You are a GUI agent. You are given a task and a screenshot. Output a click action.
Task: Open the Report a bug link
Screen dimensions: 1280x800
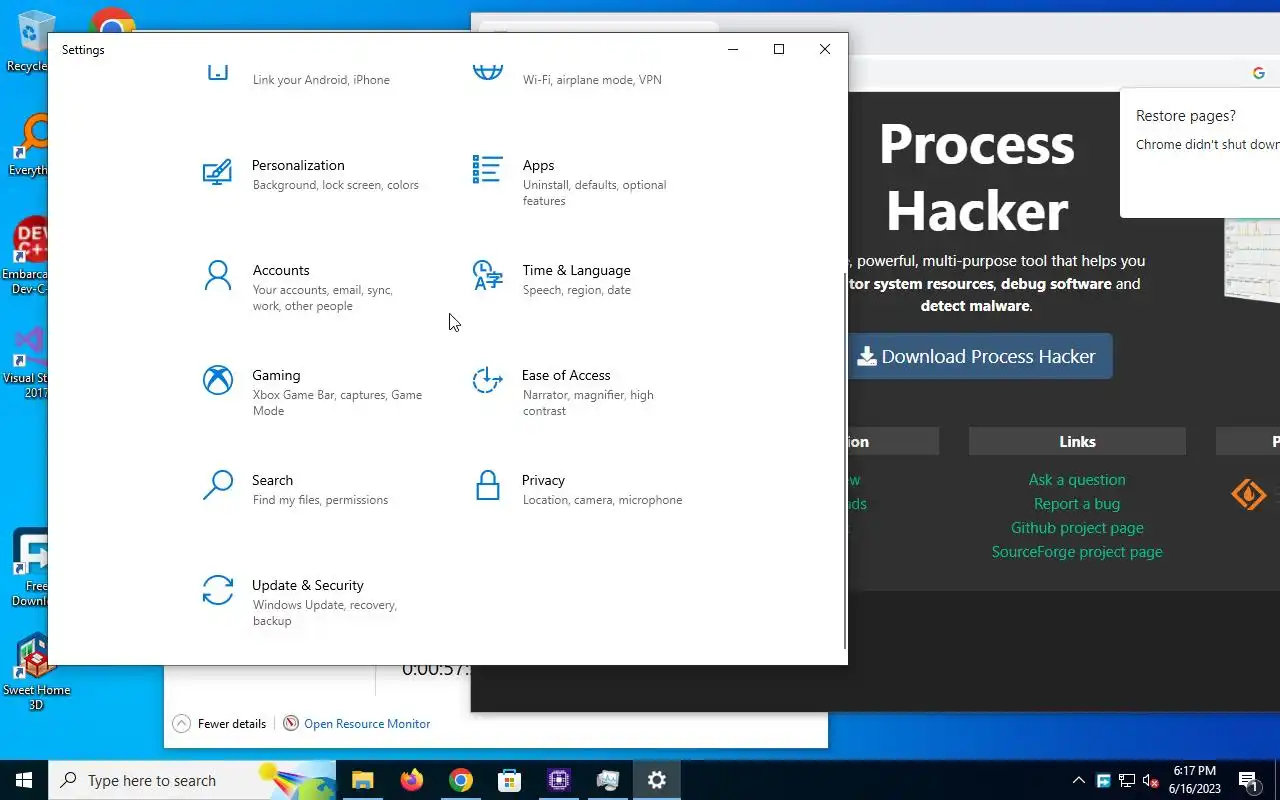(x=1077, y=504)
